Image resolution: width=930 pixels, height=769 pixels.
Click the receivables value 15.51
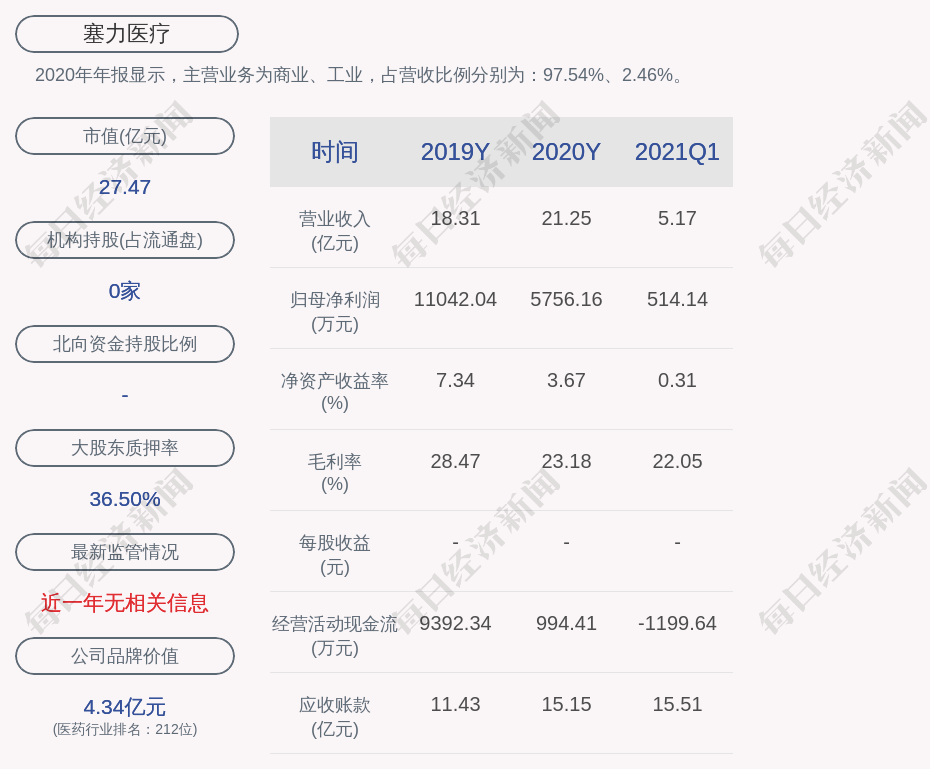(677, 704)
